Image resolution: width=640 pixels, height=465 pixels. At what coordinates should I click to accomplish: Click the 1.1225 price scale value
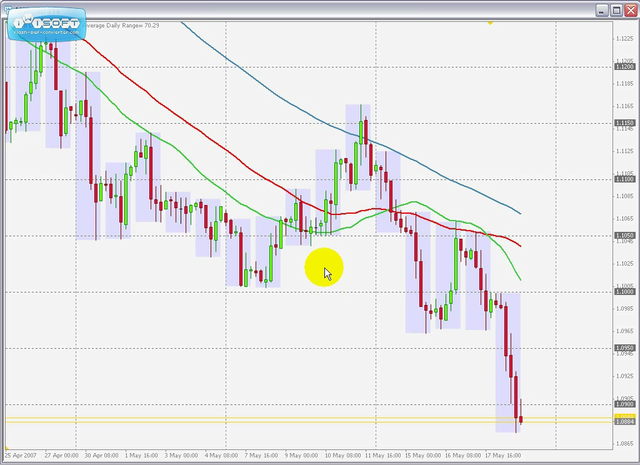(x=624, y=39)
